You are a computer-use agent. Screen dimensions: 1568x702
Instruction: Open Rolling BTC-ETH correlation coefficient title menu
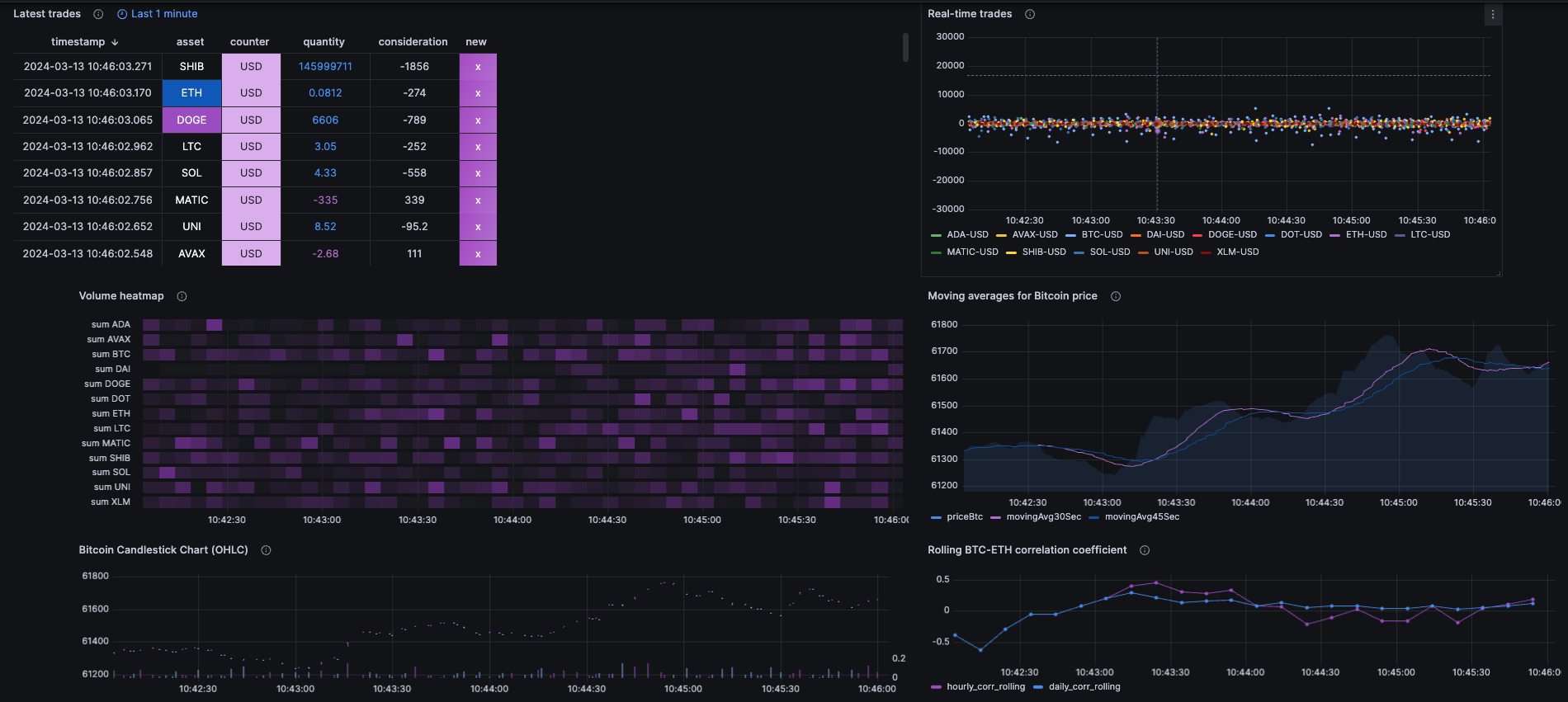point(1027,550)
